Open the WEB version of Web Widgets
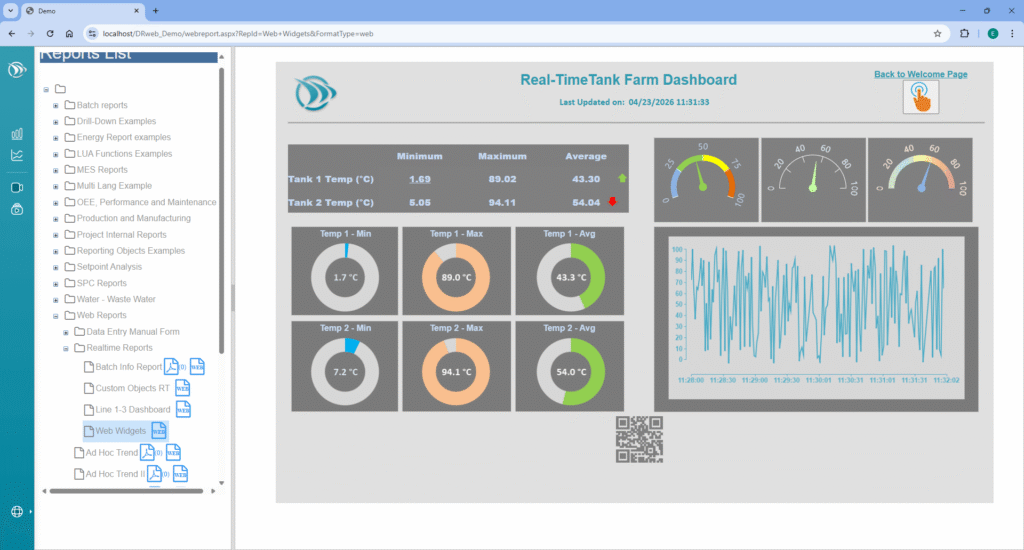 click(159, 430)
